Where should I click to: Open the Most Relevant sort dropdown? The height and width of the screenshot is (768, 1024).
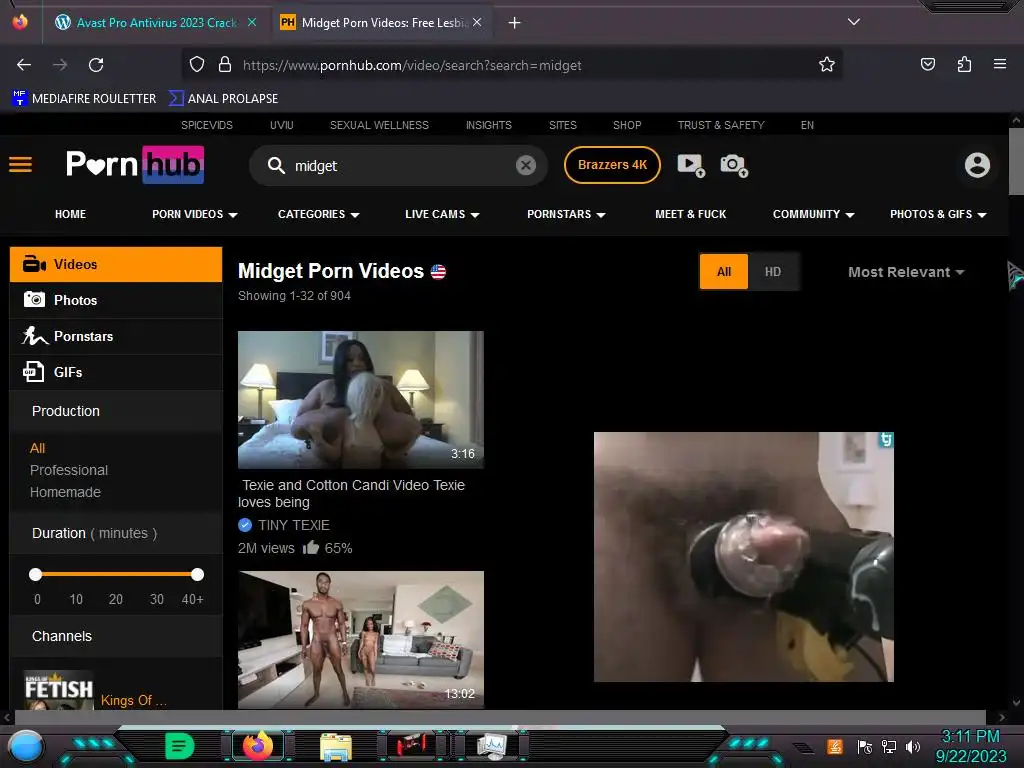(906, 272)
